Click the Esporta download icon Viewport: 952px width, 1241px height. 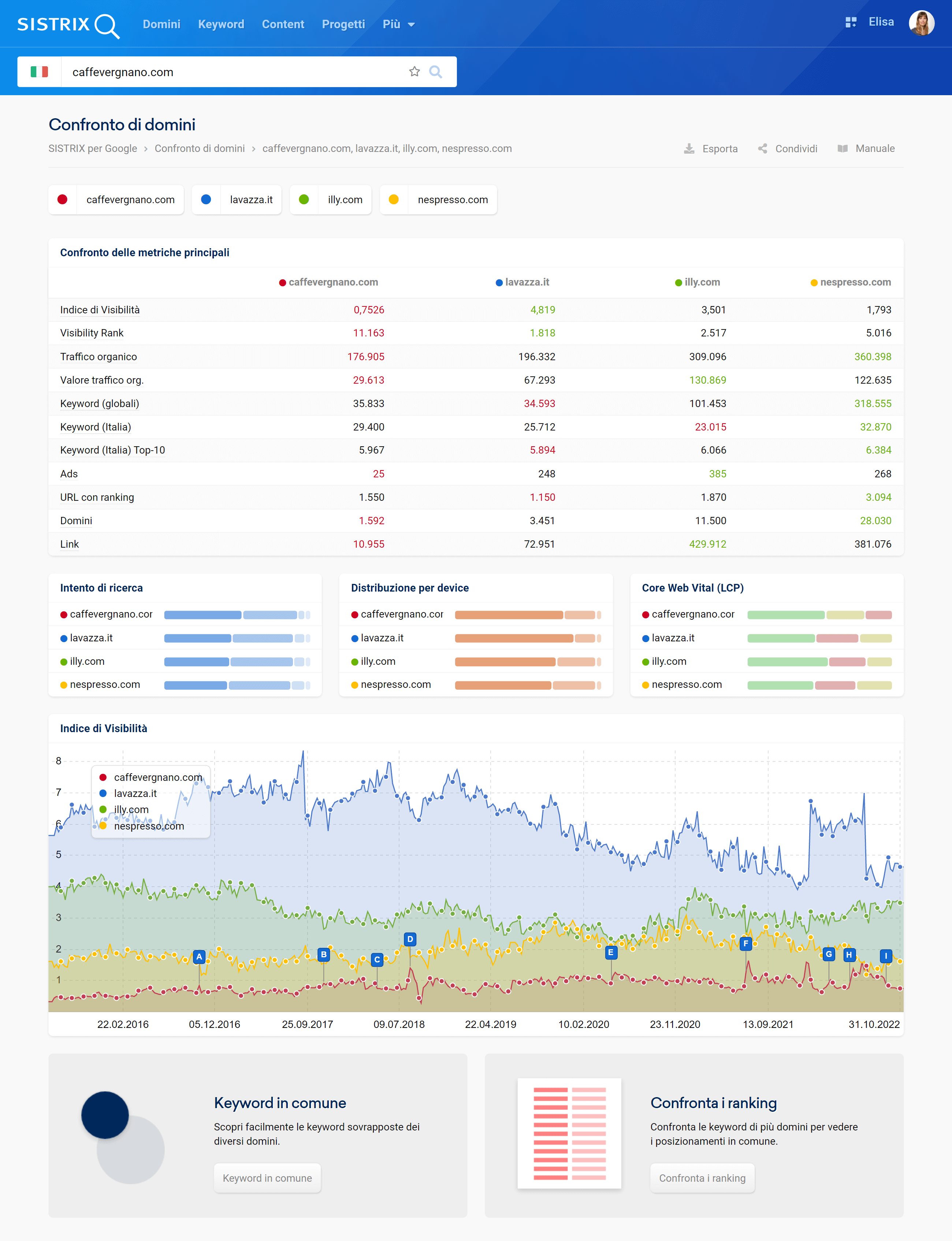click(x=689, y=148)
